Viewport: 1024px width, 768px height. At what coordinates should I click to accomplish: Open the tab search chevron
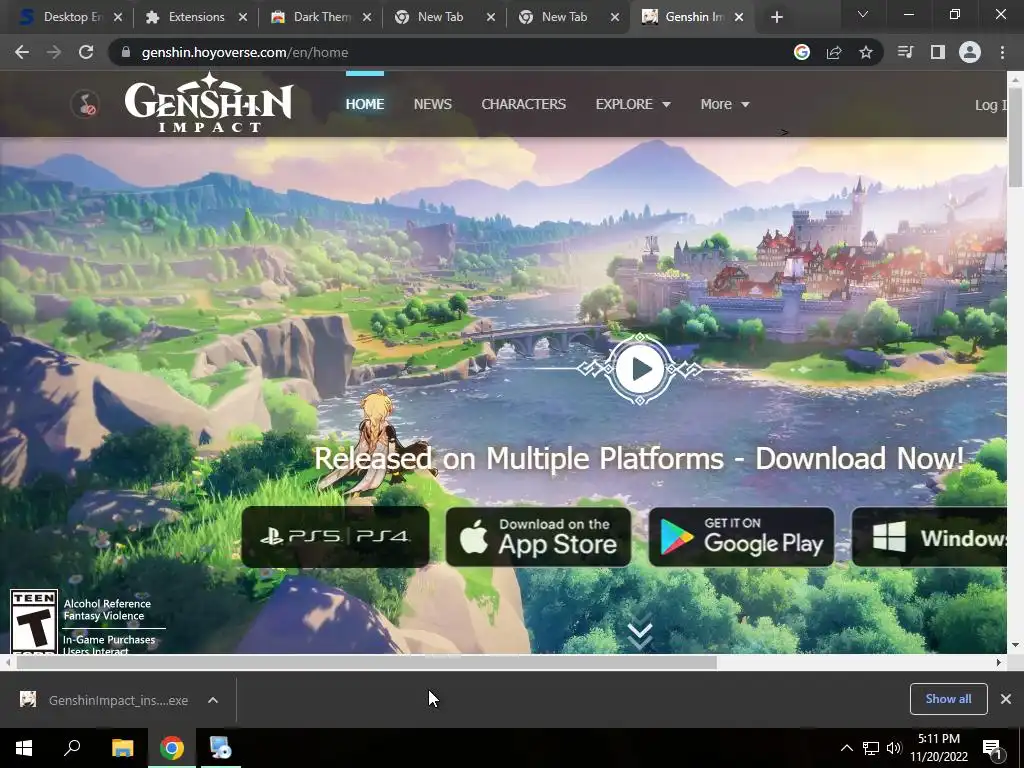pyautogui.click(x=863, y=14)
